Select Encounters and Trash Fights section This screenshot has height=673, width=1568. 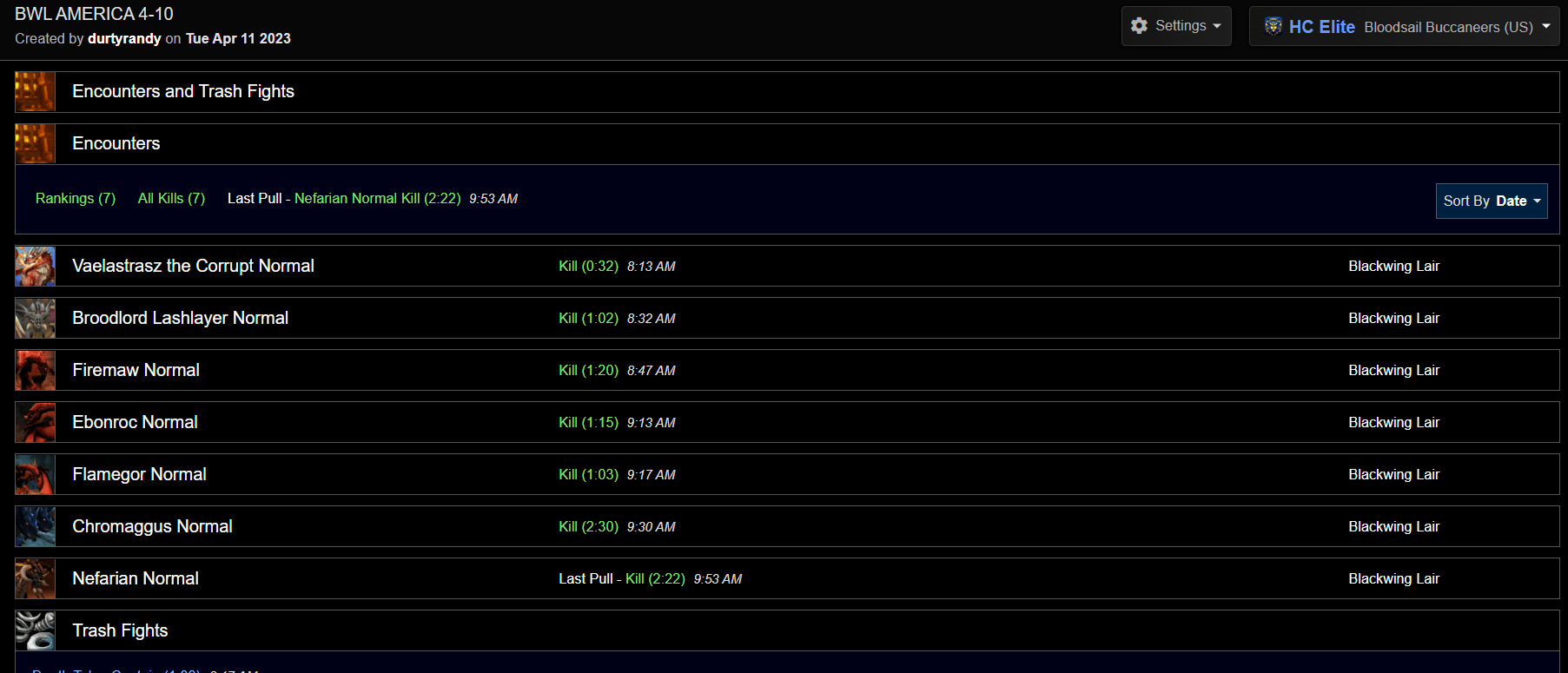click(787, 92)
